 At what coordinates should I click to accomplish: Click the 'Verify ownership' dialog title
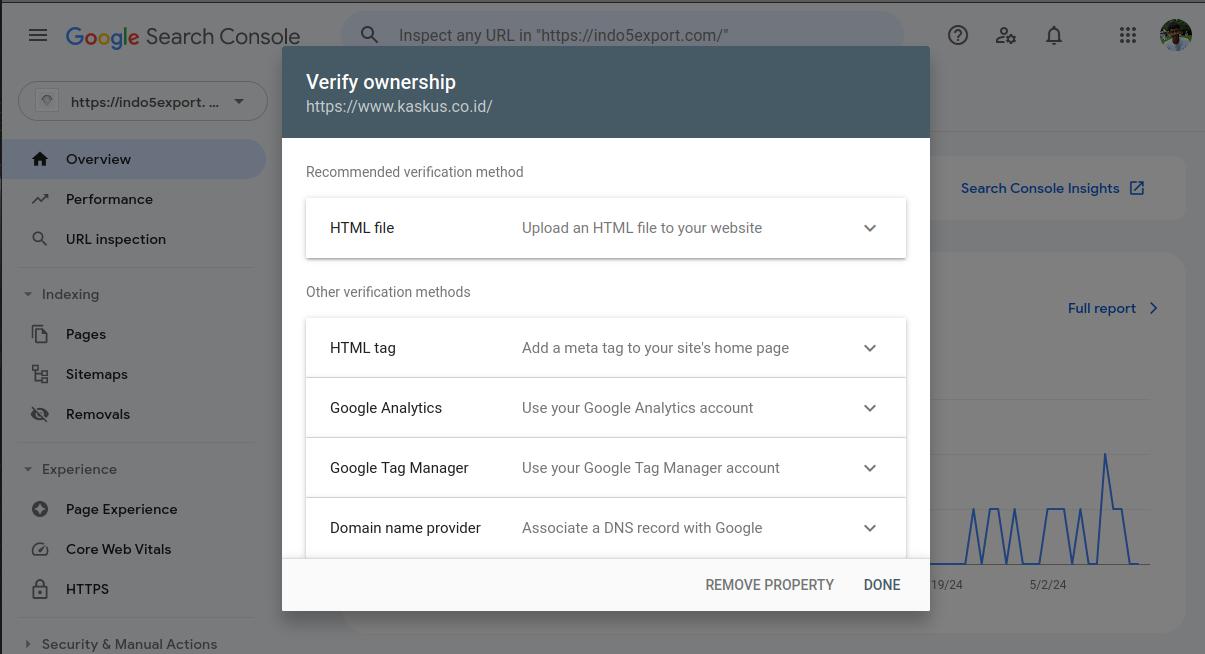click(x=381, y=82)
